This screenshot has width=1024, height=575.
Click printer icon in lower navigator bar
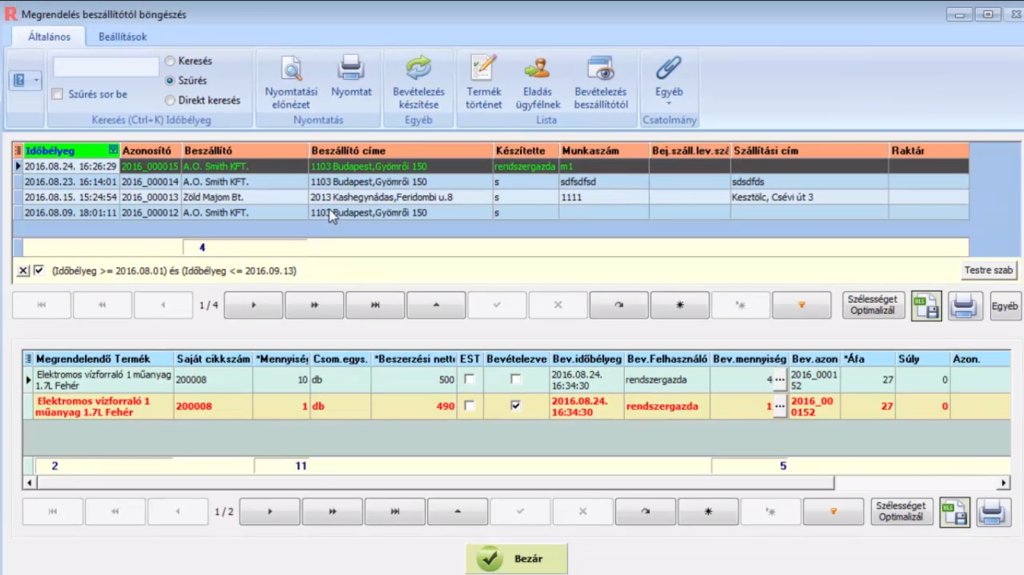click(993, 512)
